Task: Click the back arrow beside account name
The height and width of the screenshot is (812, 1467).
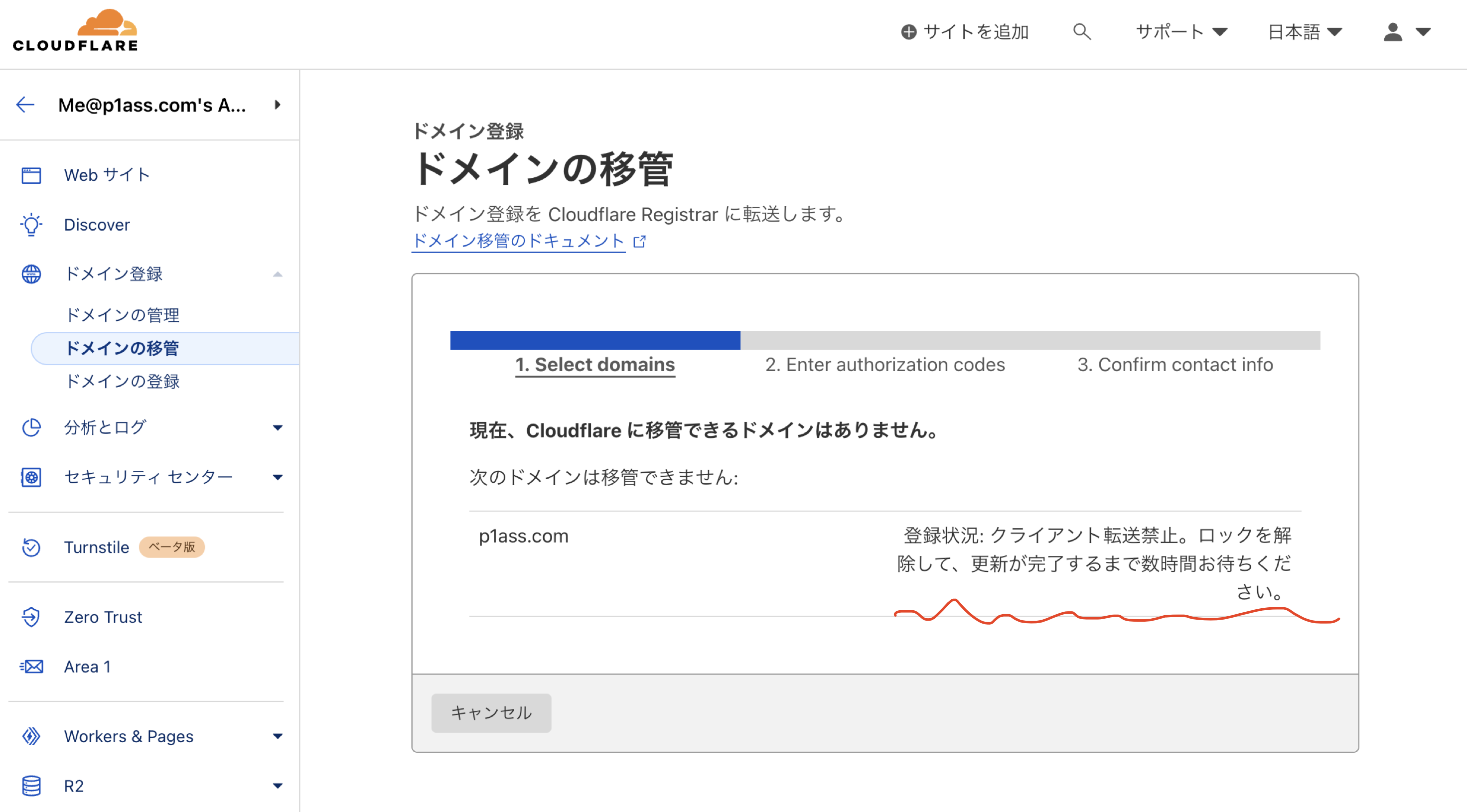Action: click(25, 105)
